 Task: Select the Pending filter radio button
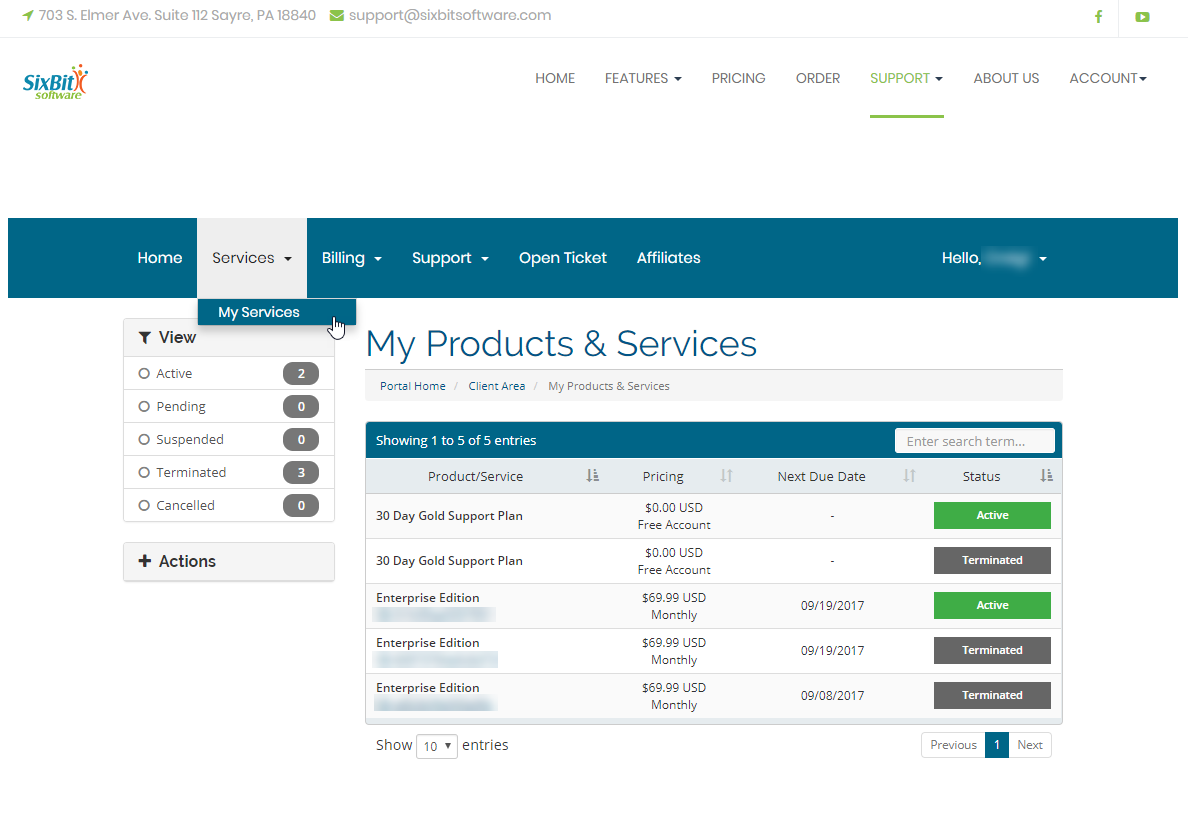[144, 407]
